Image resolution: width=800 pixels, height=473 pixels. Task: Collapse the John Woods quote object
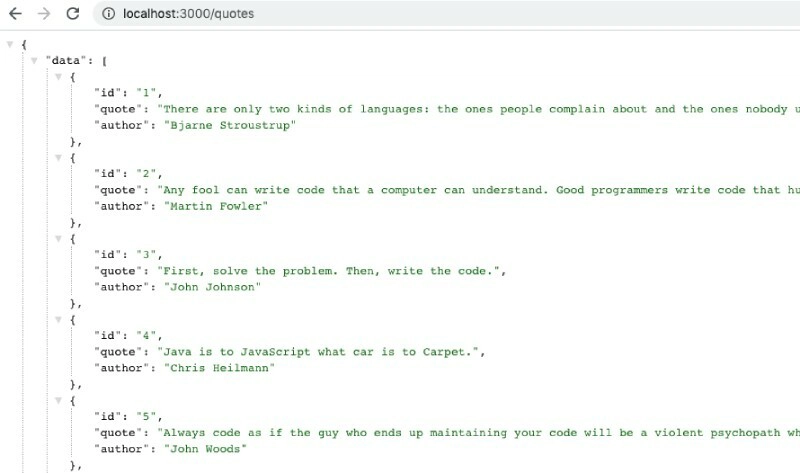(x=58, y=401)
